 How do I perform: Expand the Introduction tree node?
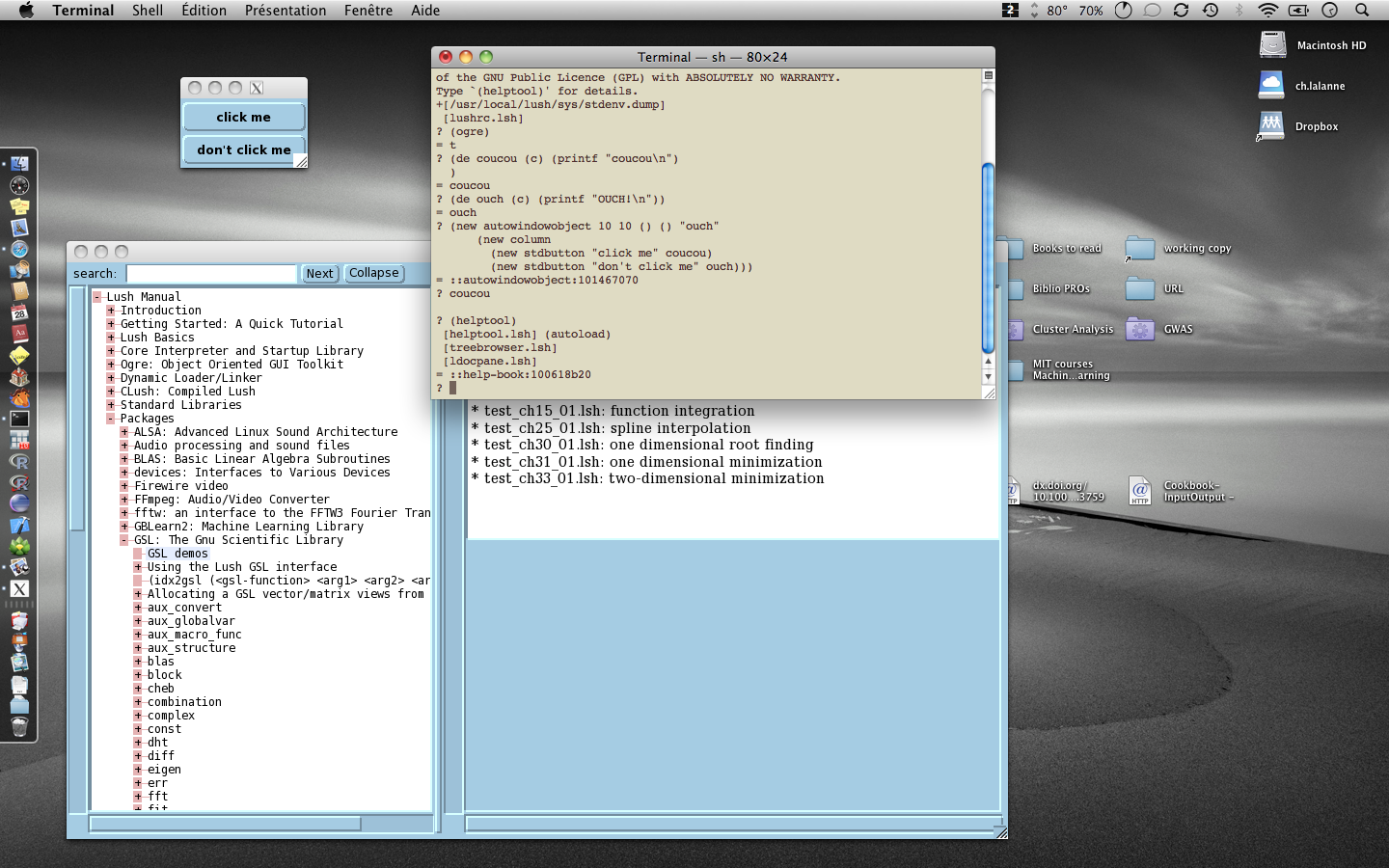(x=111, y=311)
